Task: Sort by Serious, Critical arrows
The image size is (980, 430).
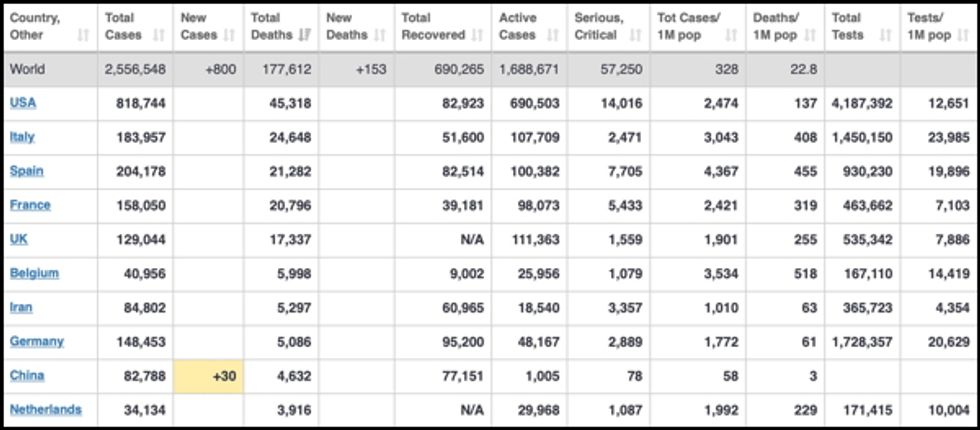Action: [636, 36]
